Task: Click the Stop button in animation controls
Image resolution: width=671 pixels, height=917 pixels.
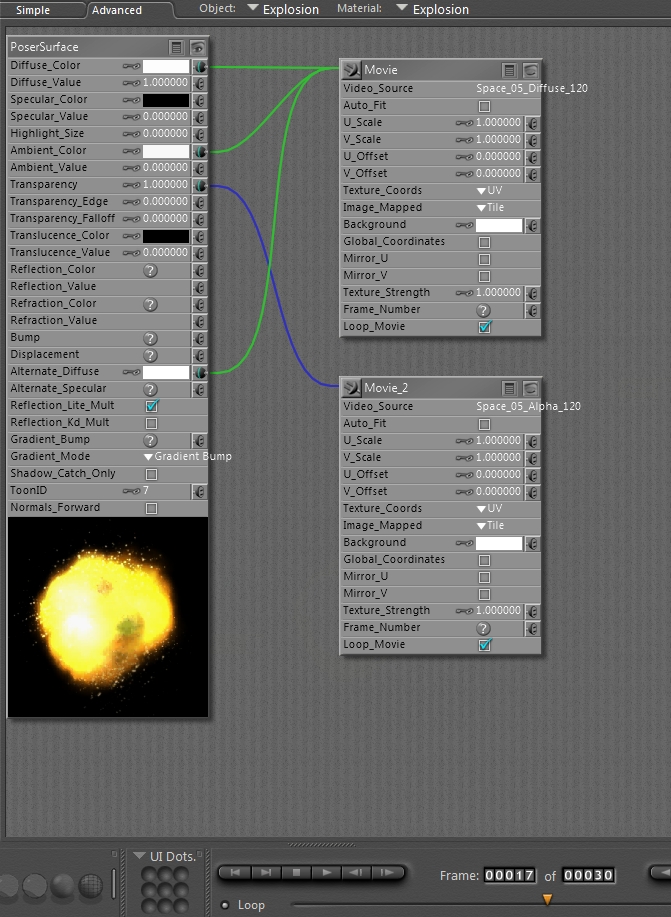Action: coord(296,873)
